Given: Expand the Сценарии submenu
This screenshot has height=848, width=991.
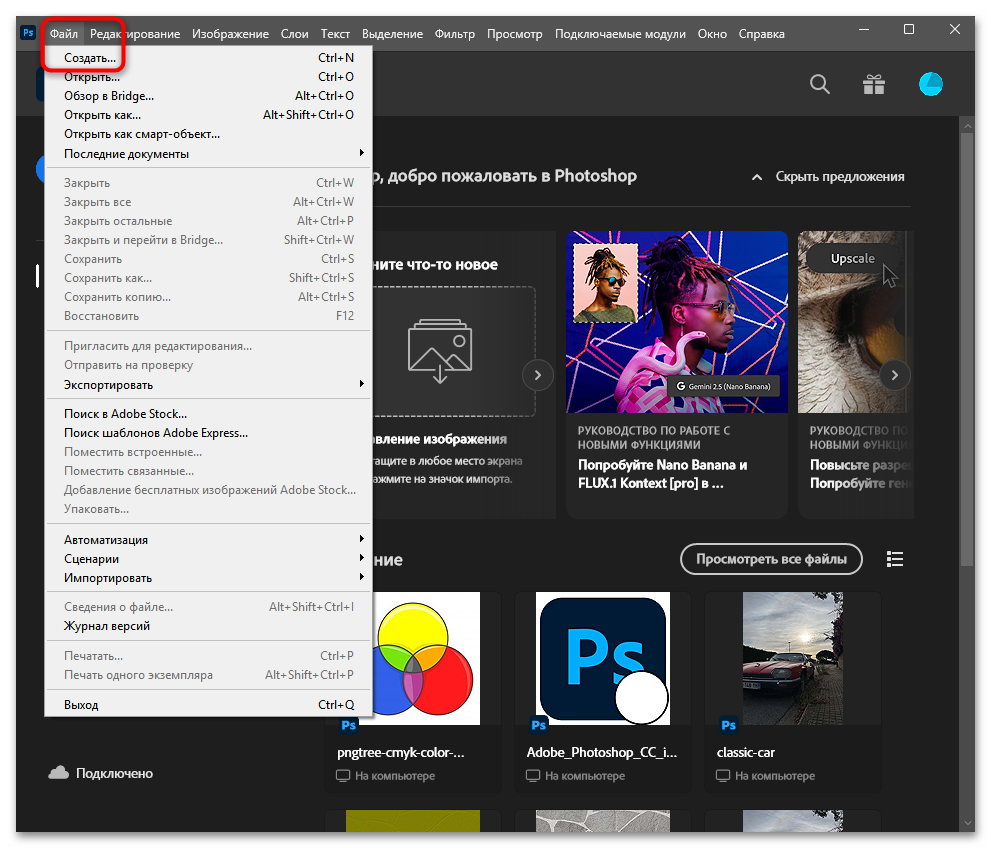Looking at the screenshot, I should click(x=209, y=559).
